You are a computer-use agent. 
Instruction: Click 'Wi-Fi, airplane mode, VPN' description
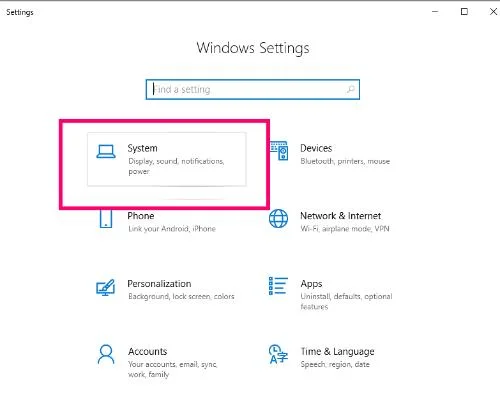tap(345, 229)
